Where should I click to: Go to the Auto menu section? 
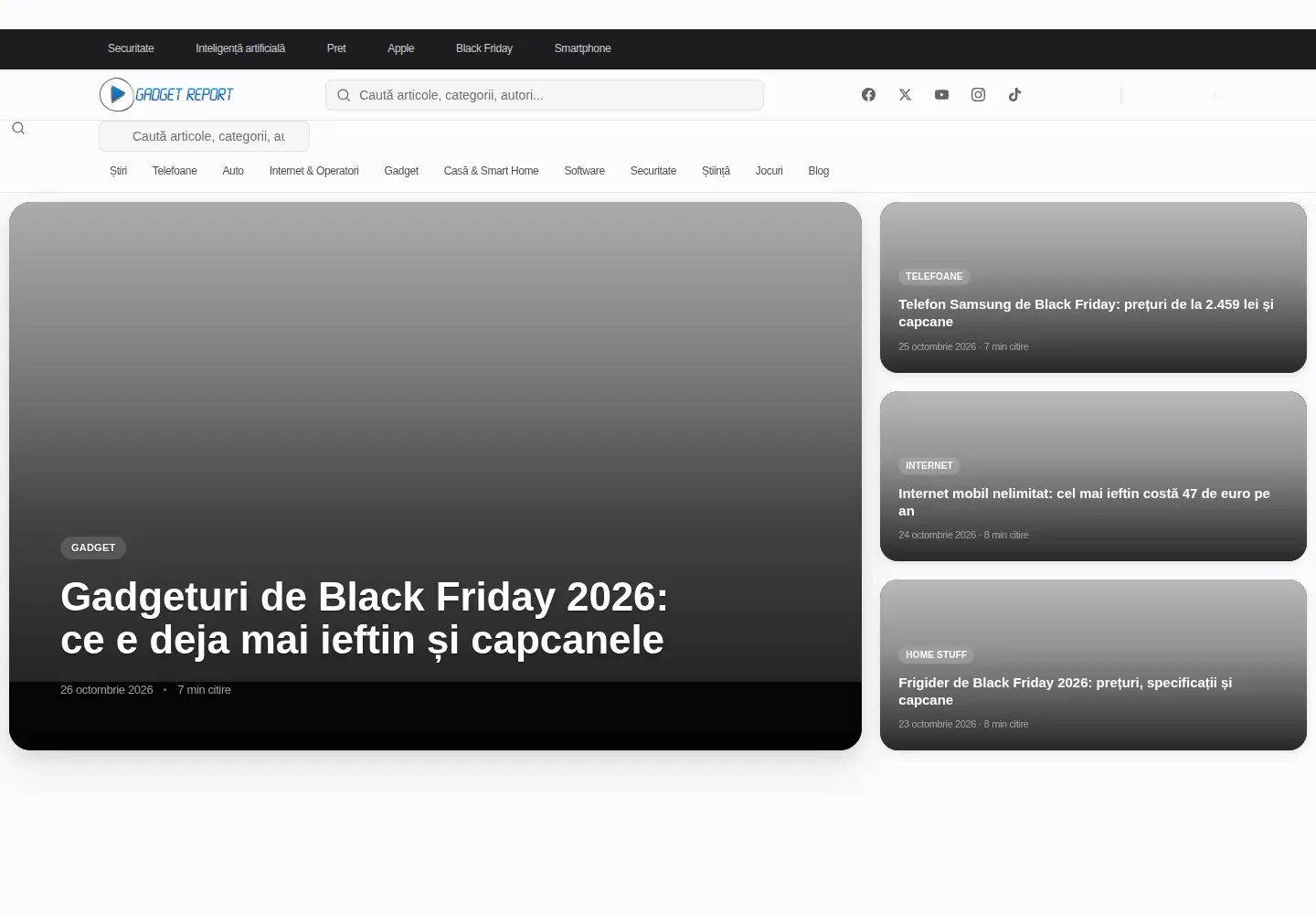(233, 171)
